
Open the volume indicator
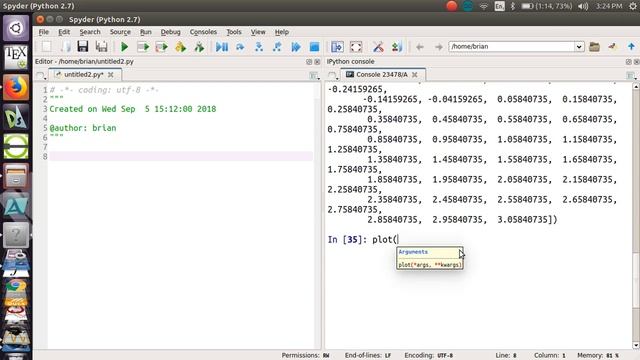583,6
